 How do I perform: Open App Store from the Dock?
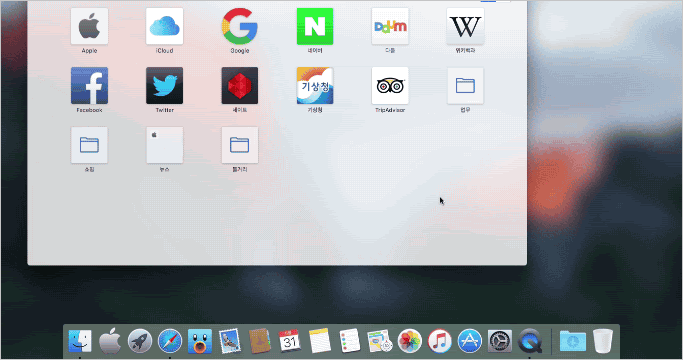point(470,341)
